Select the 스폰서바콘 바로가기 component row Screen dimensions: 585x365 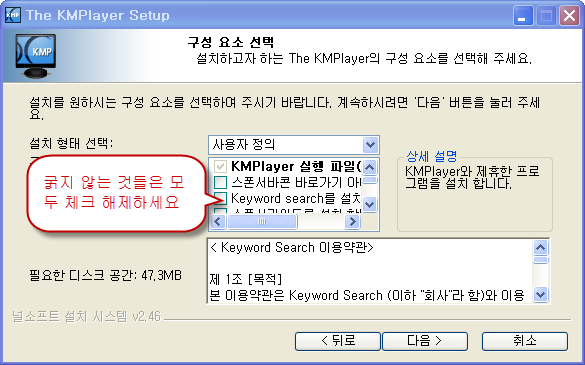coord(296,182)
